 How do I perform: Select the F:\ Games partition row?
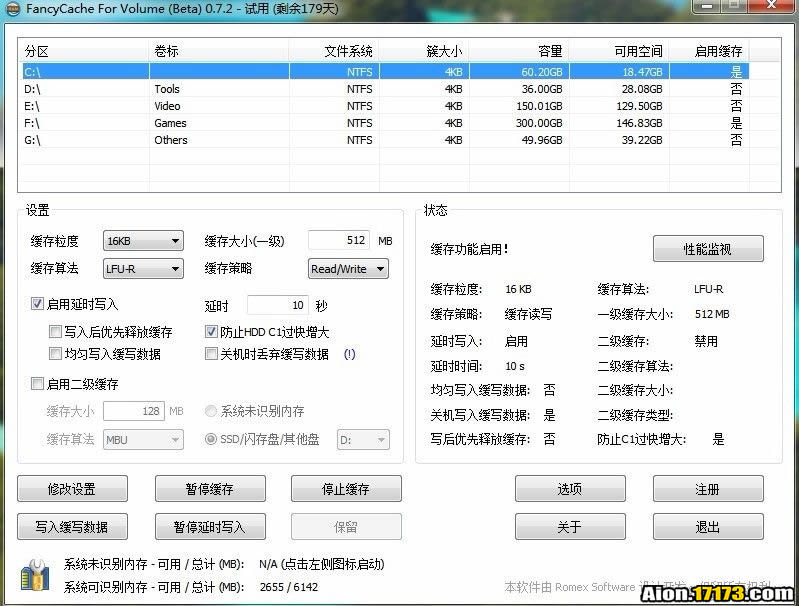tap(385, 123)
